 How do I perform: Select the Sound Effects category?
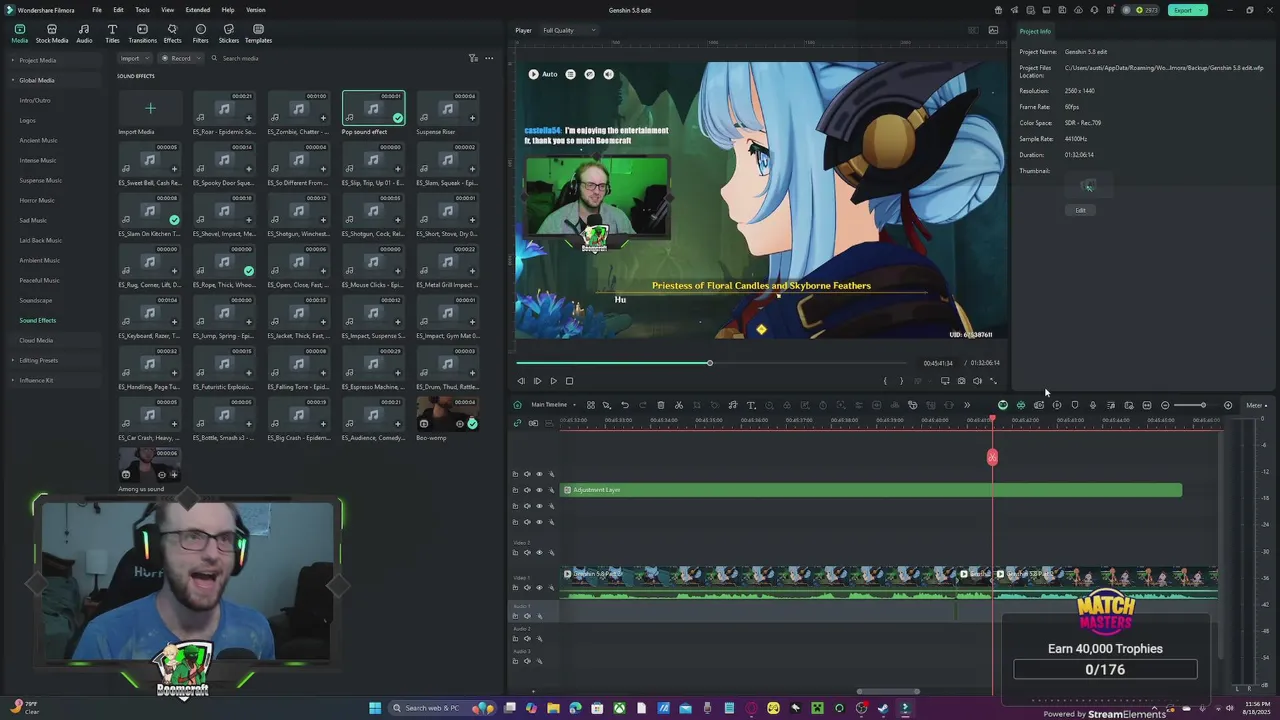38,320
